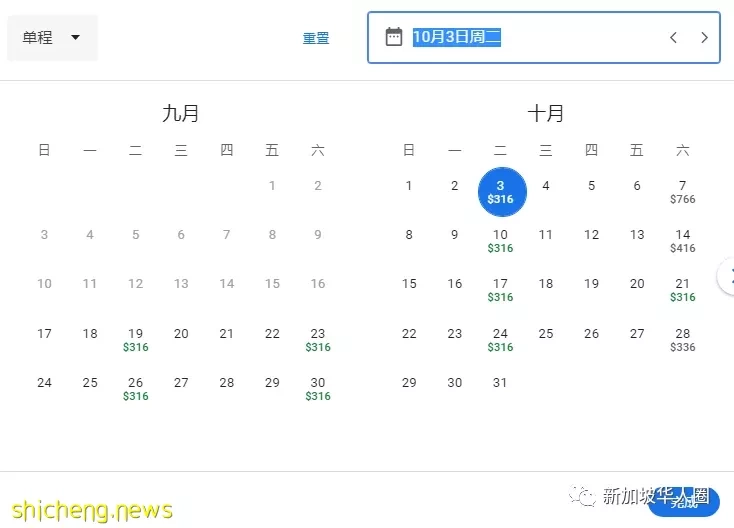Select September 26 priced $316
734x528 pixels.
point(136,389)
